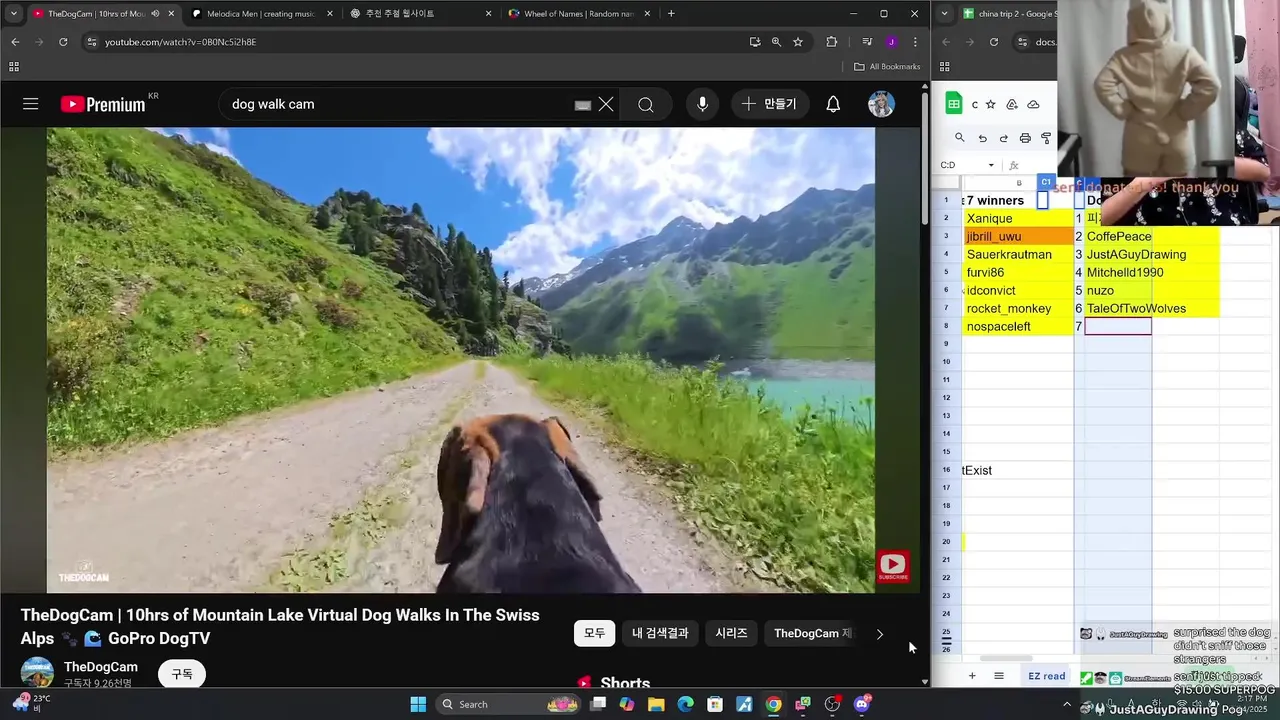Clear the YouTube search box text
This screenshot has height=720, width=1280.
pos(606,104)
